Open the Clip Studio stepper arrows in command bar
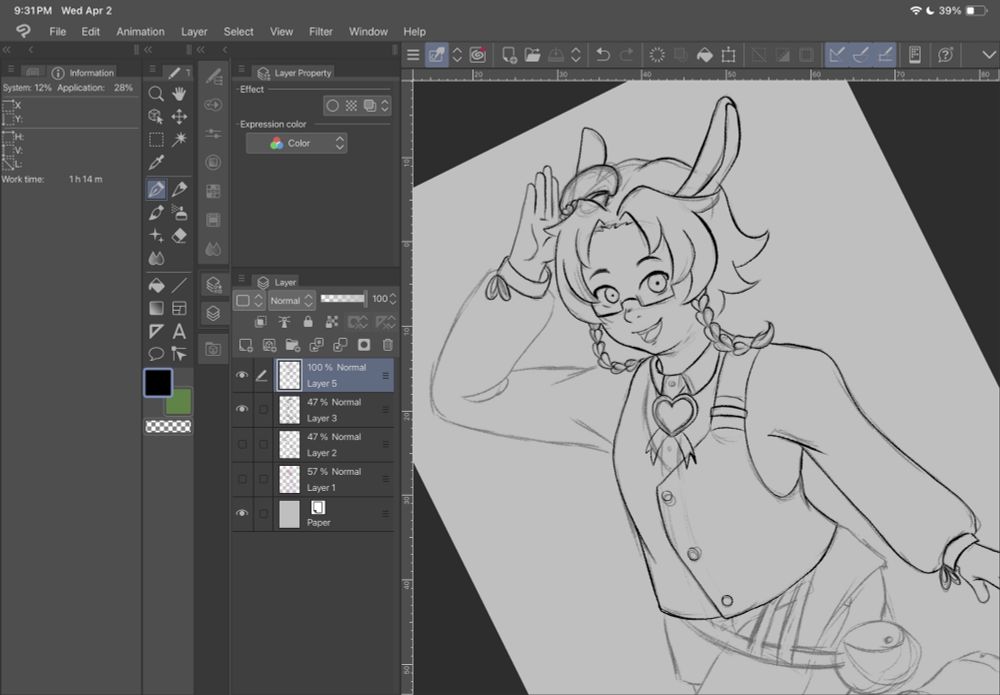 pos(457,55)
